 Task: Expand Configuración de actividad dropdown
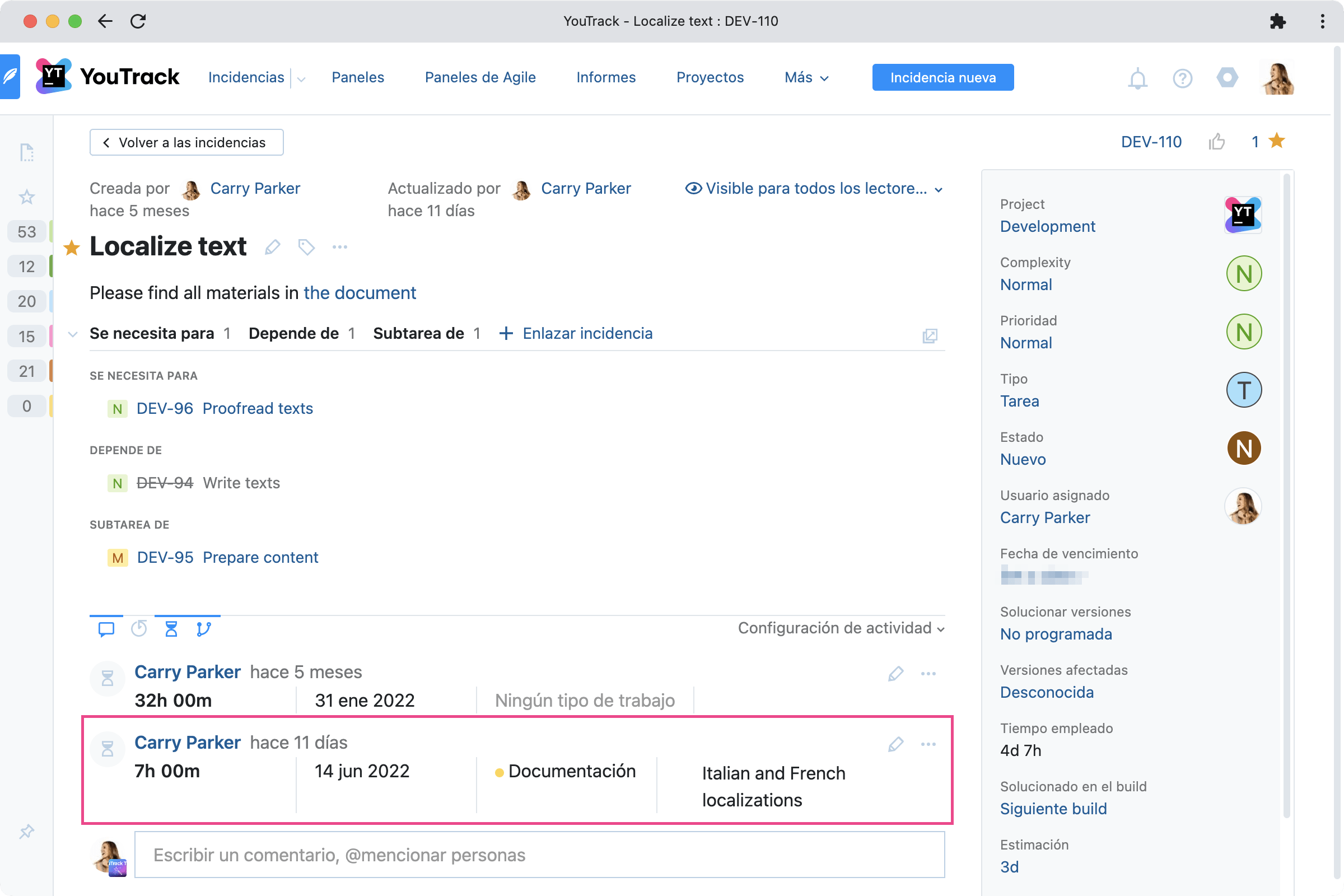click(841, 628)
